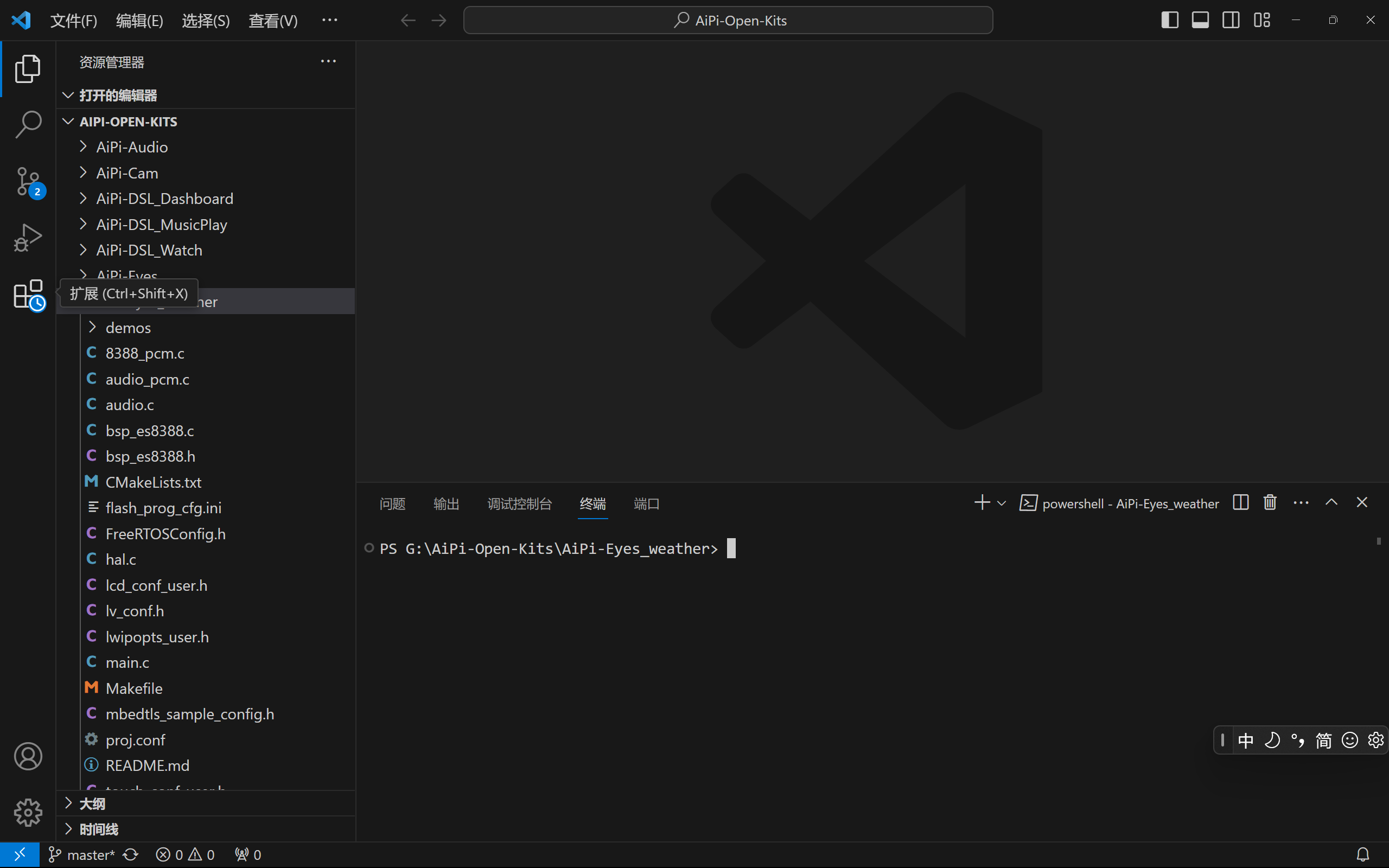The image size is (1389, 868).
Task: Switch to the 端口 panel tab
Action: pyautogui.click(x=646, y=503)
